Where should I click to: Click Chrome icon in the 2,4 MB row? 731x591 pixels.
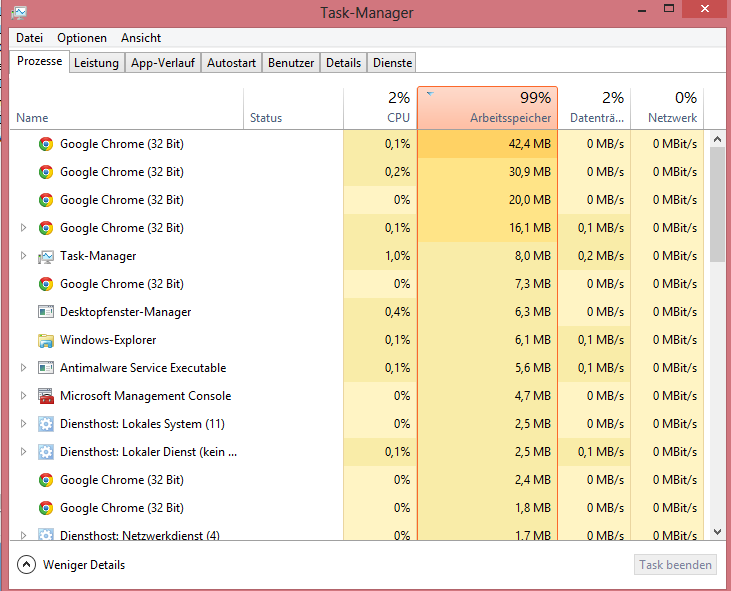[x=46, y=480]
